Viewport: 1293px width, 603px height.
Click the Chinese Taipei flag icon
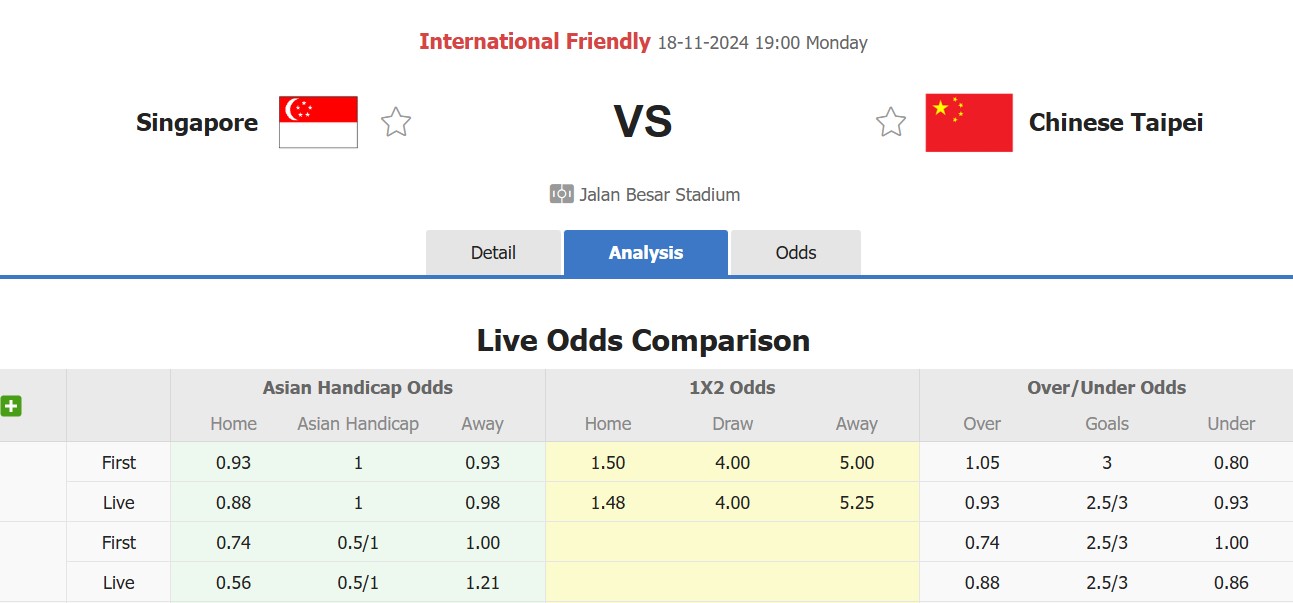(968, 121)
